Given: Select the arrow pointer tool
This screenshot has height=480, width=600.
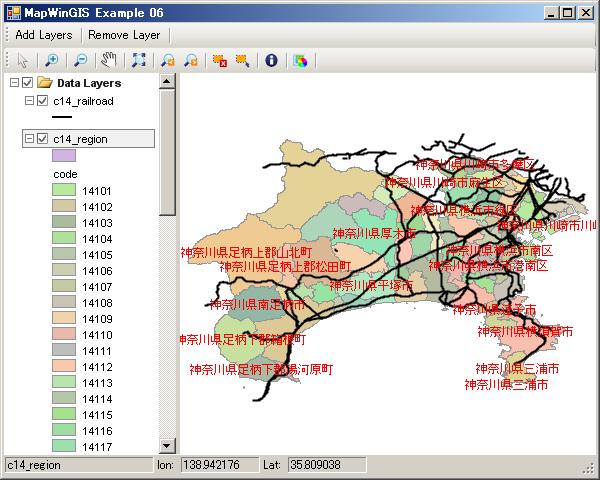Looking at the screenshot, I should (23, 60).
